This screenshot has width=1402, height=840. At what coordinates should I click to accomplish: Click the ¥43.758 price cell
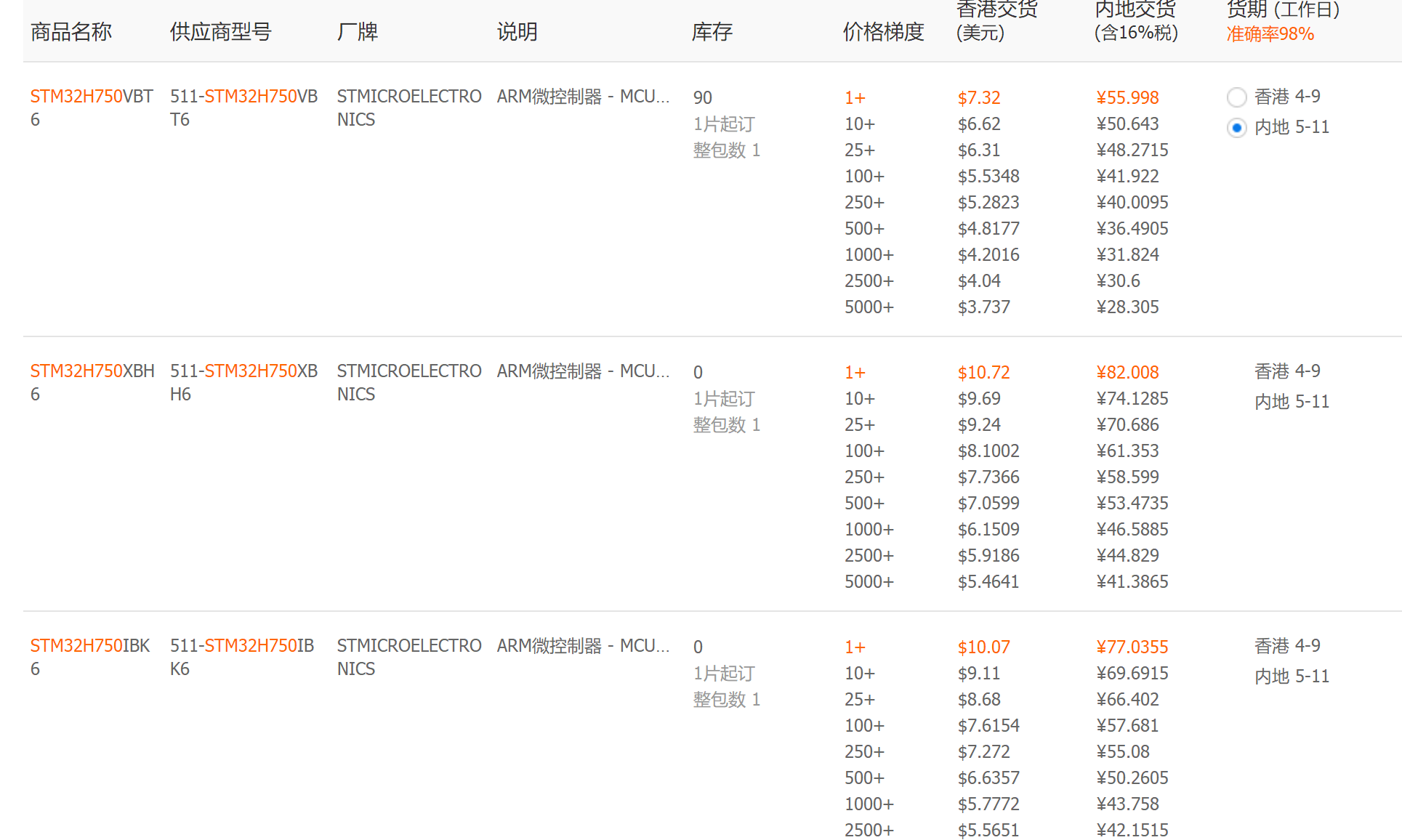(x=1127, y=804)
